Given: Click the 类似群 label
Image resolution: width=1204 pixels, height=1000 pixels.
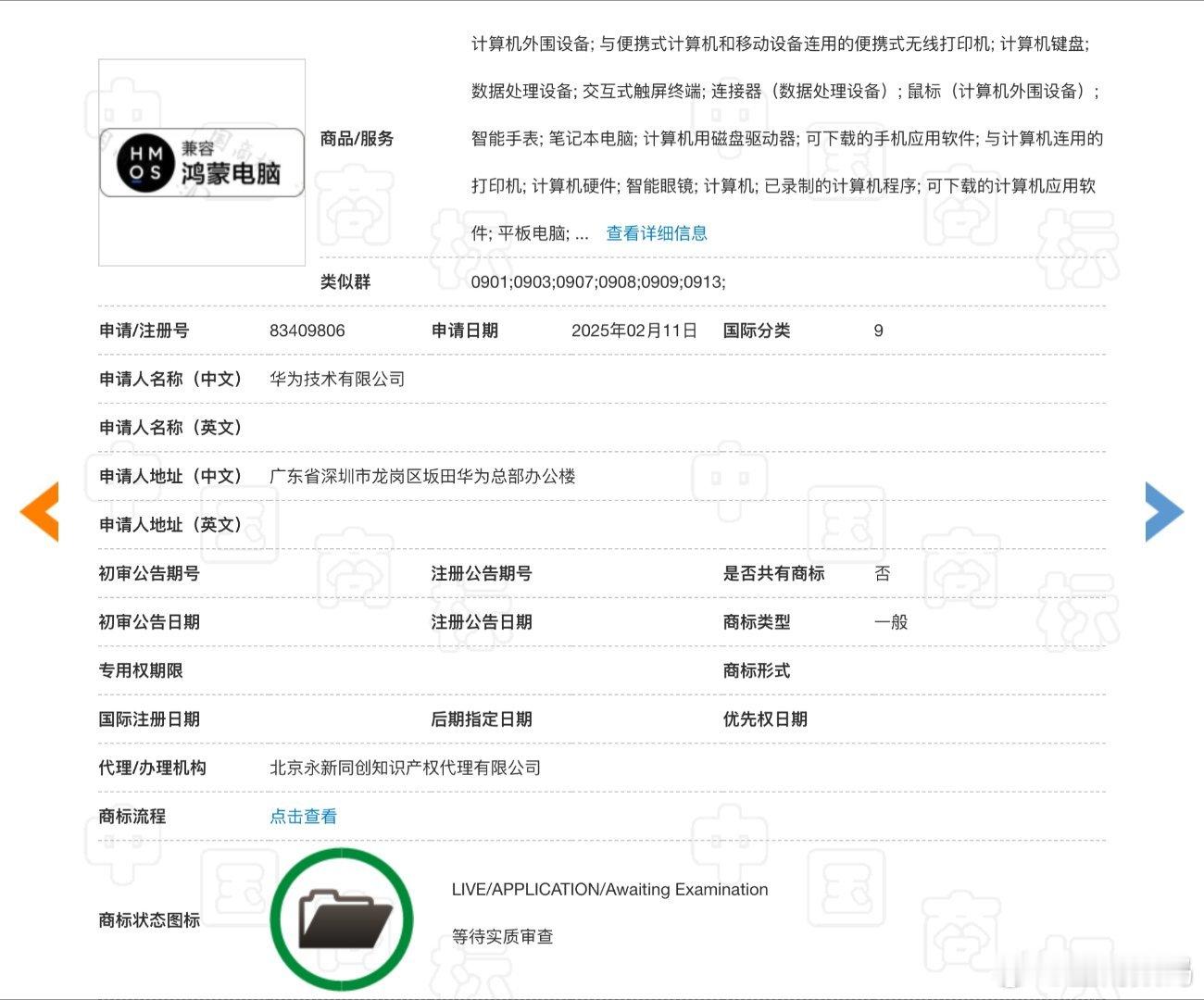Looking at the screenshot, I should 345,281.
